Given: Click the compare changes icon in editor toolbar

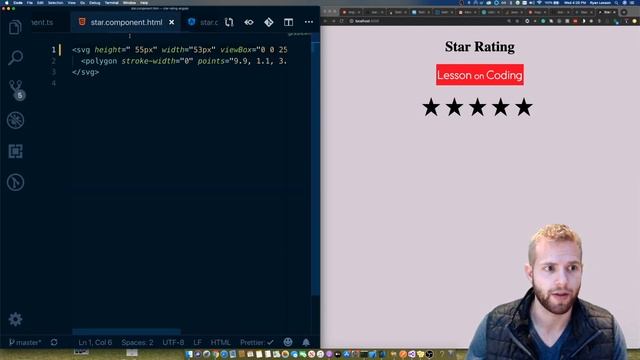Looking at the screenshot, I should [x=229, y=22].
